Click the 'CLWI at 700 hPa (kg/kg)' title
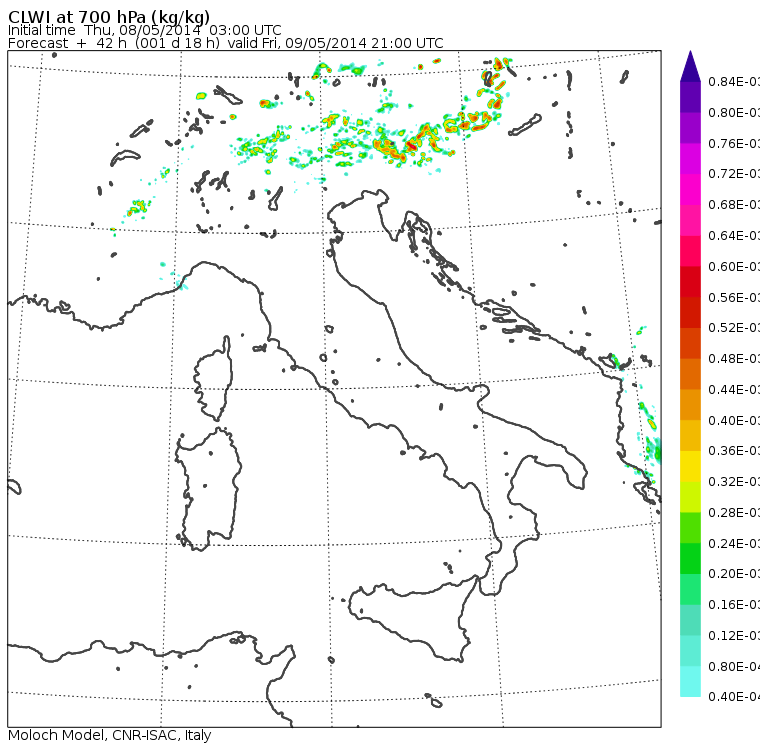The width and height of the screenshot is (760, 749). (109, 17)
